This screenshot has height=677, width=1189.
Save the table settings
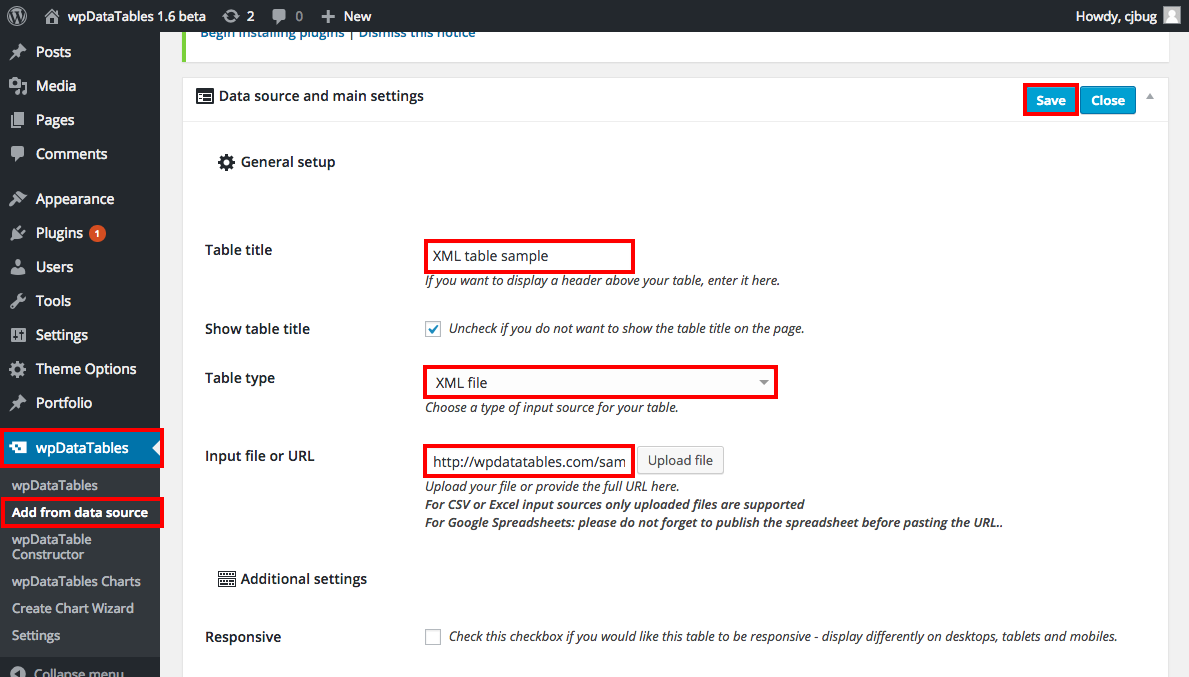[x=1050, y=100]
